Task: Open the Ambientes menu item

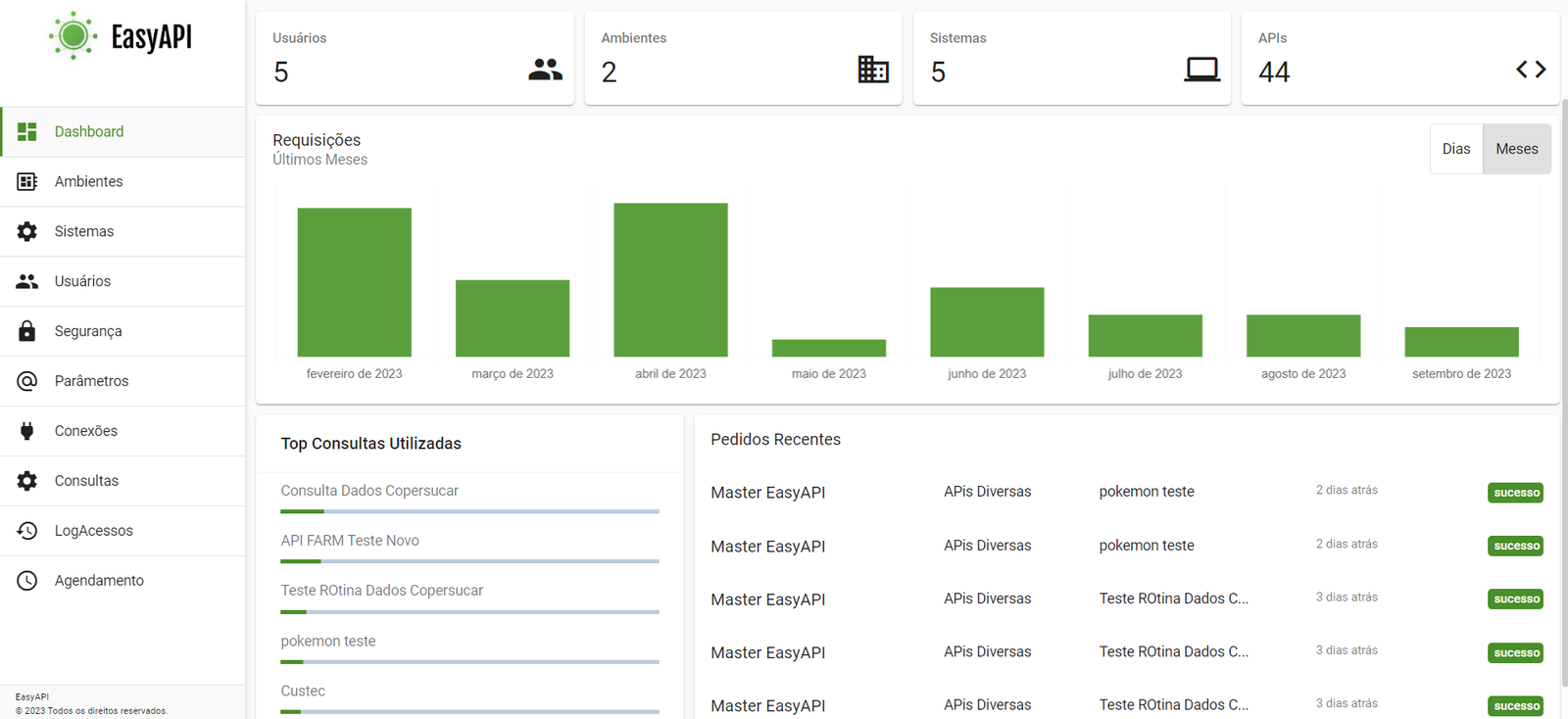Action: tap(122, 181)
